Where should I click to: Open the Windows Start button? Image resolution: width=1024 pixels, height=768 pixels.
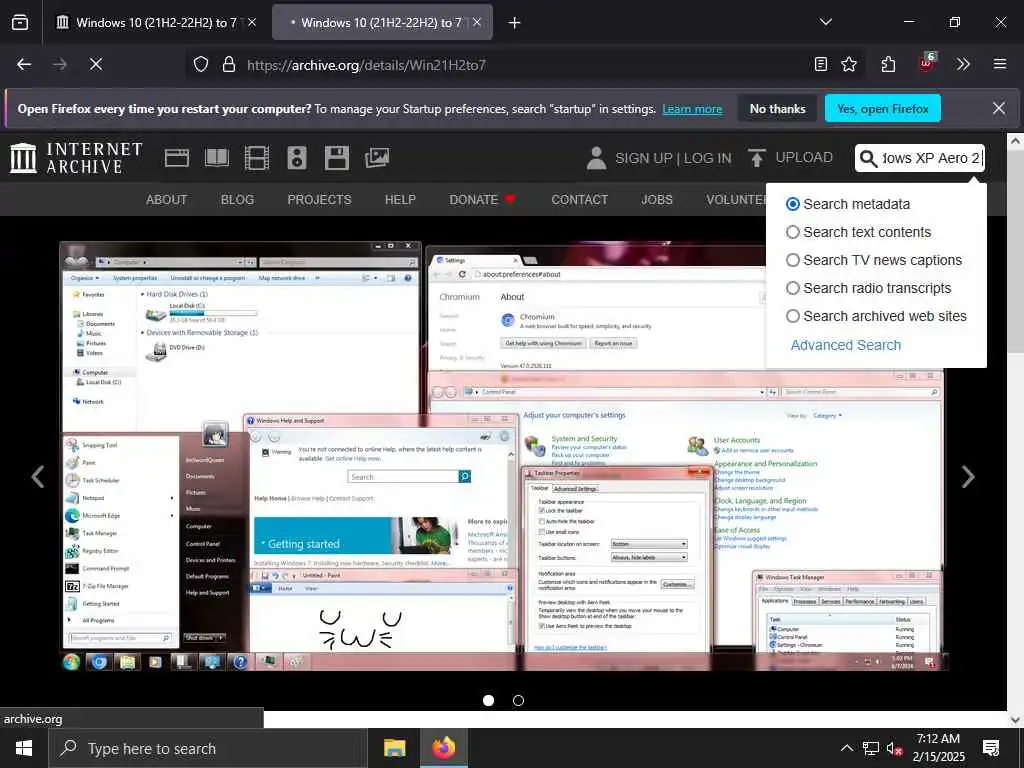24,748
